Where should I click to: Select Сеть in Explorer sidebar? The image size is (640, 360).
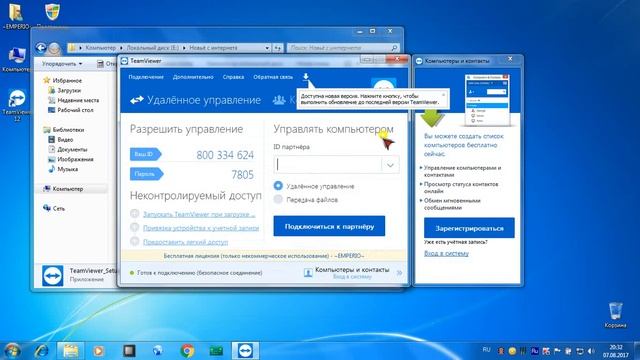click(x=58, y=208)
